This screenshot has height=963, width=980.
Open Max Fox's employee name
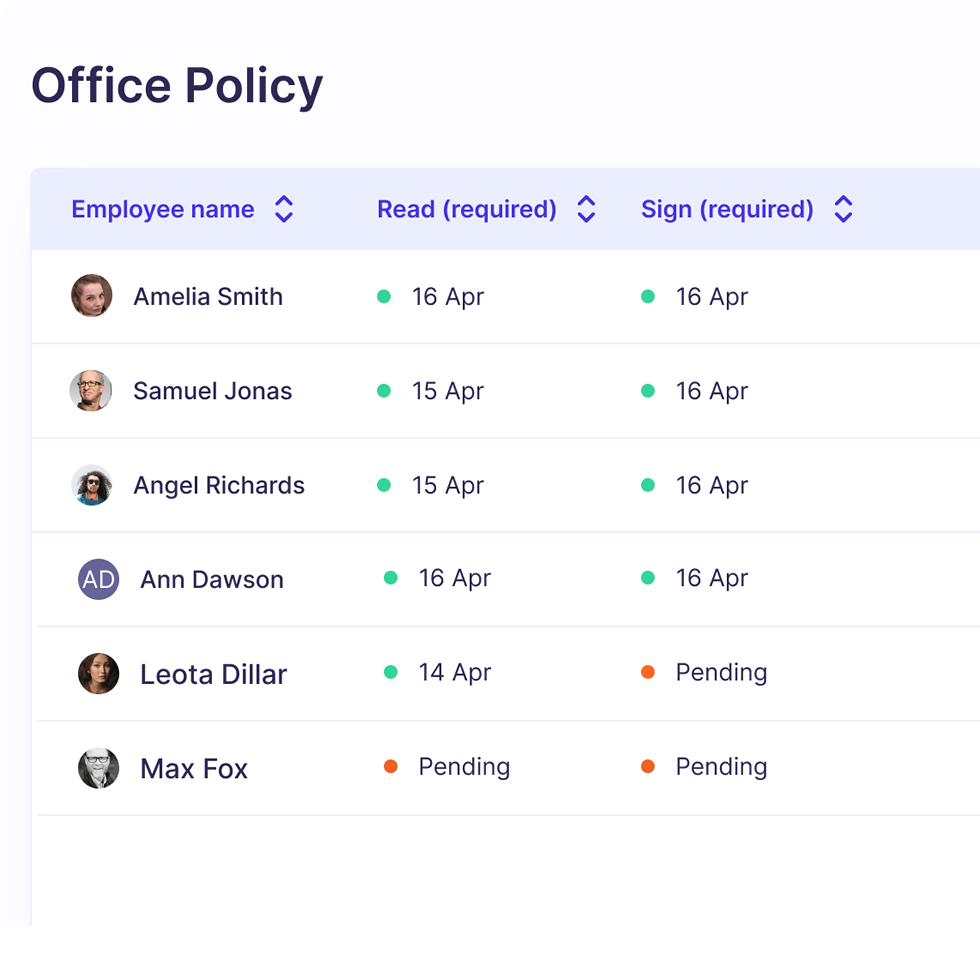[x=194, y=769]
